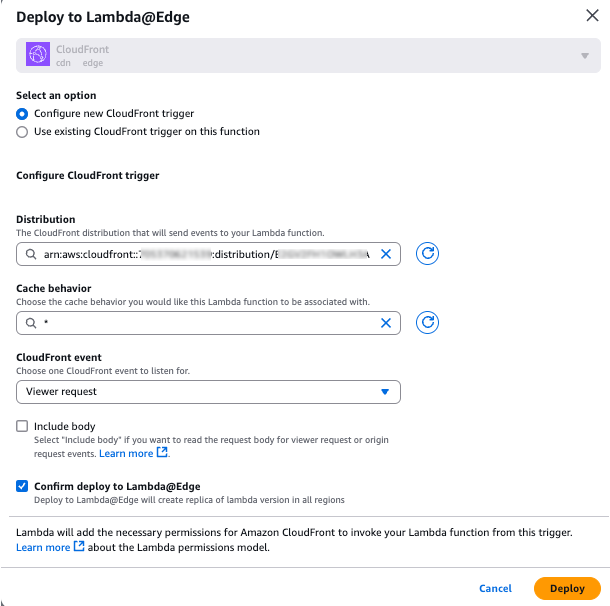Image resolution: width=610 pixels, height=606 pixels.
Task: Clear the Distribution field value
Action: tap(387, 254)
